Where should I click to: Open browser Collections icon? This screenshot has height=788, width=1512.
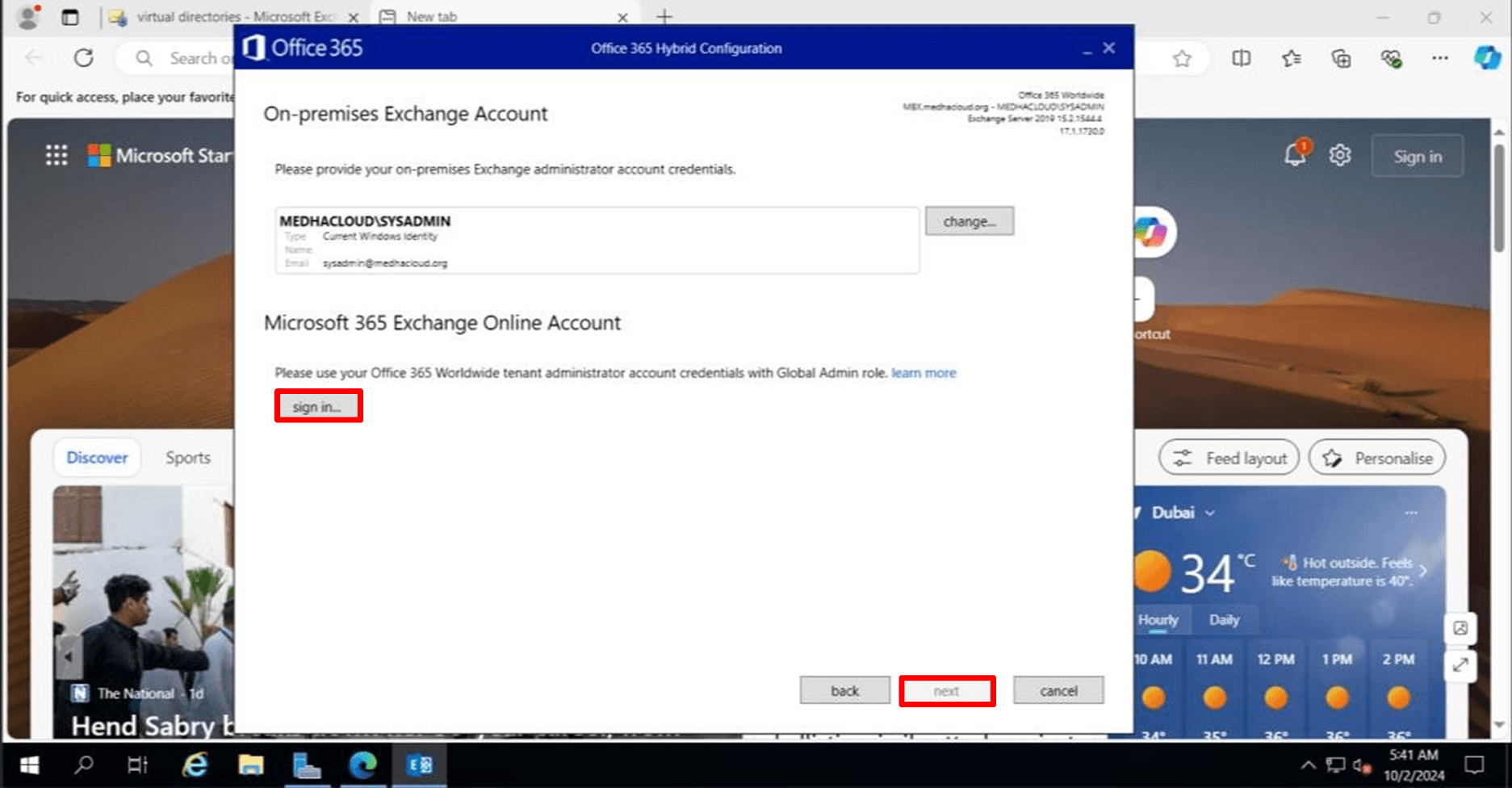(x=1341, y=58)
